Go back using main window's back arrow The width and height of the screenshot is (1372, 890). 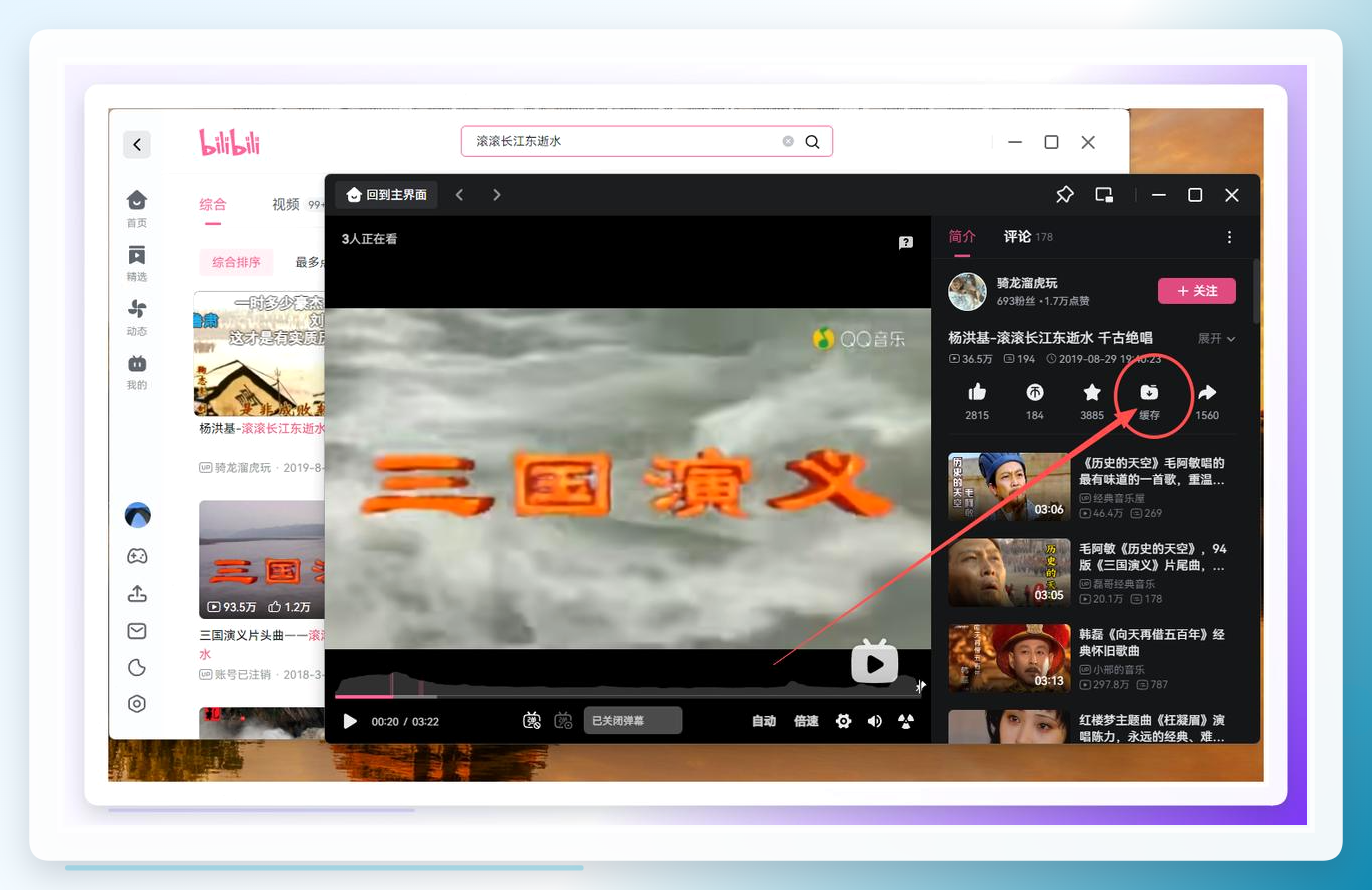tap(137, 144)
